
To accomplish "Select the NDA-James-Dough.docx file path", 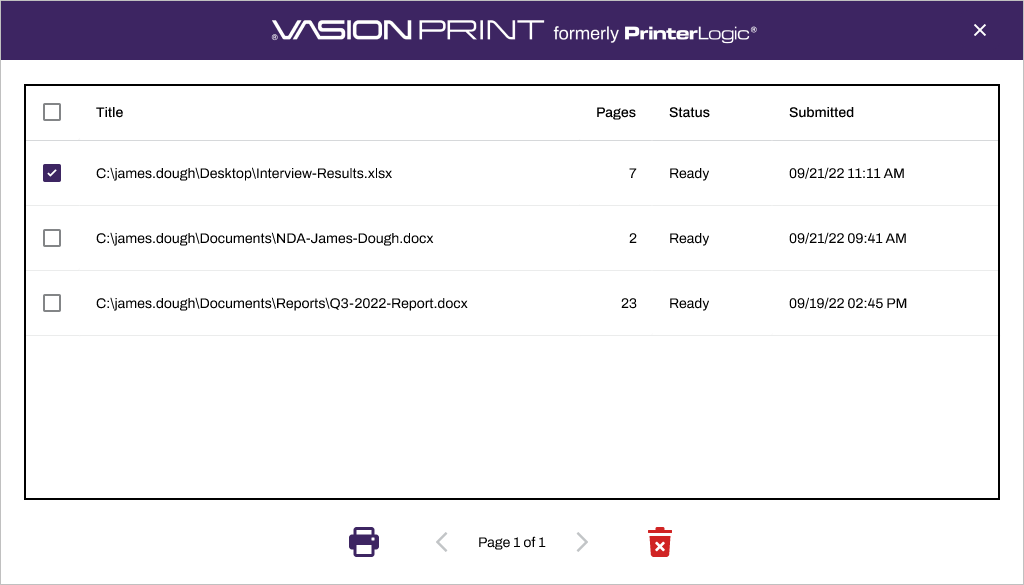I will click(x=264, y=238).
